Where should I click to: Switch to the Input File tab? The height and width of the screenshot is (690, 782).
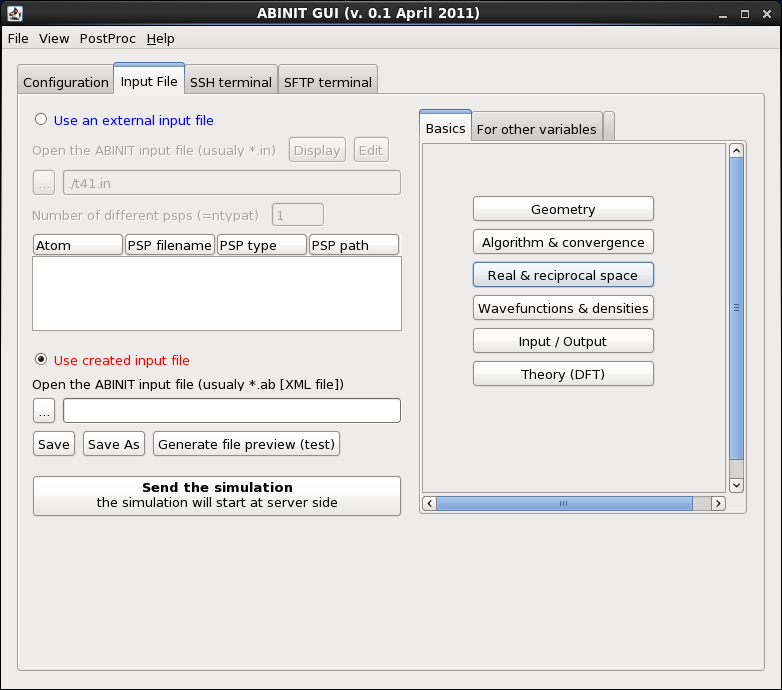click(149, 81)
